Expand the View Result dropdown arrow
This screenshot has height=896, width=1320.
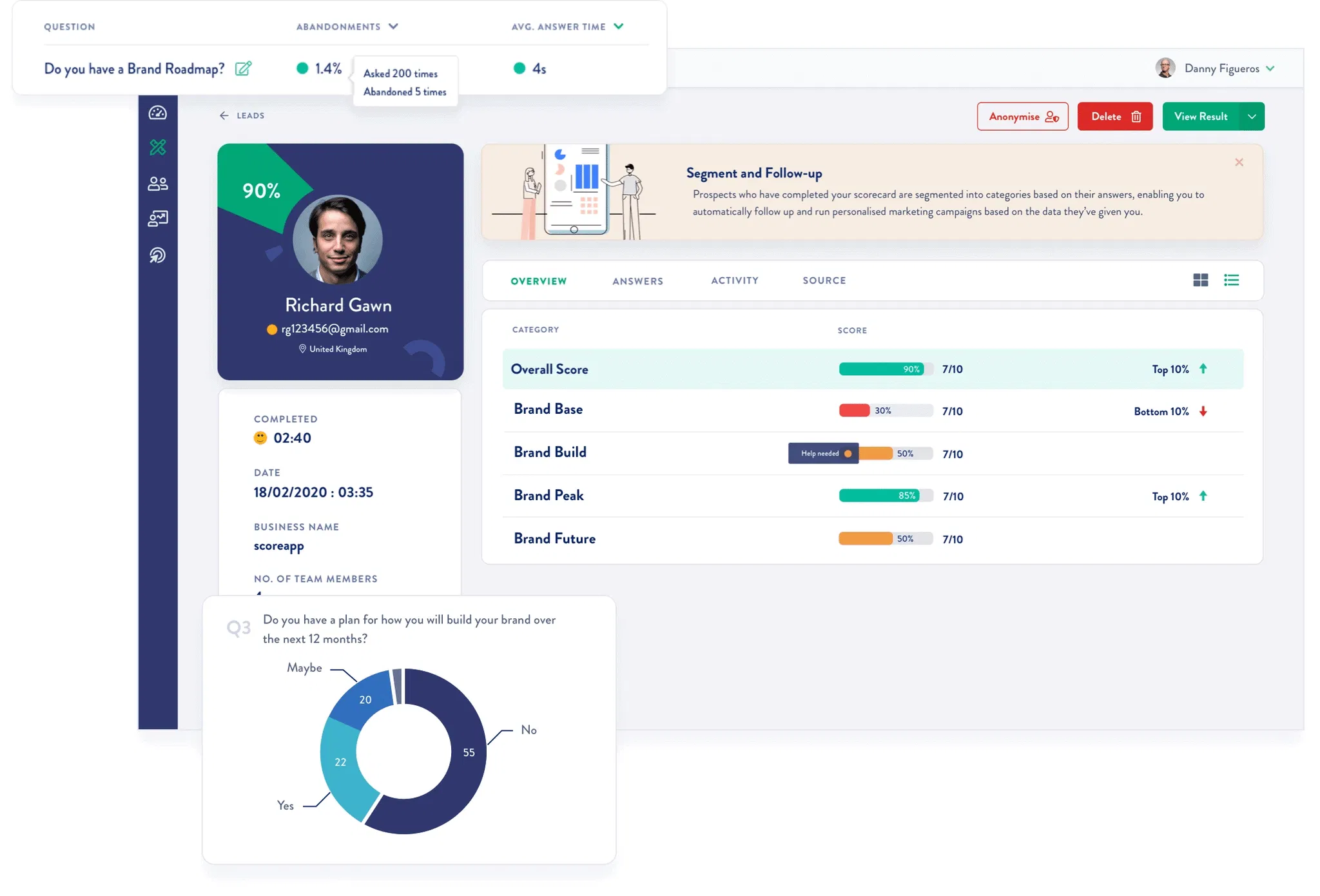pos(1251,117)
